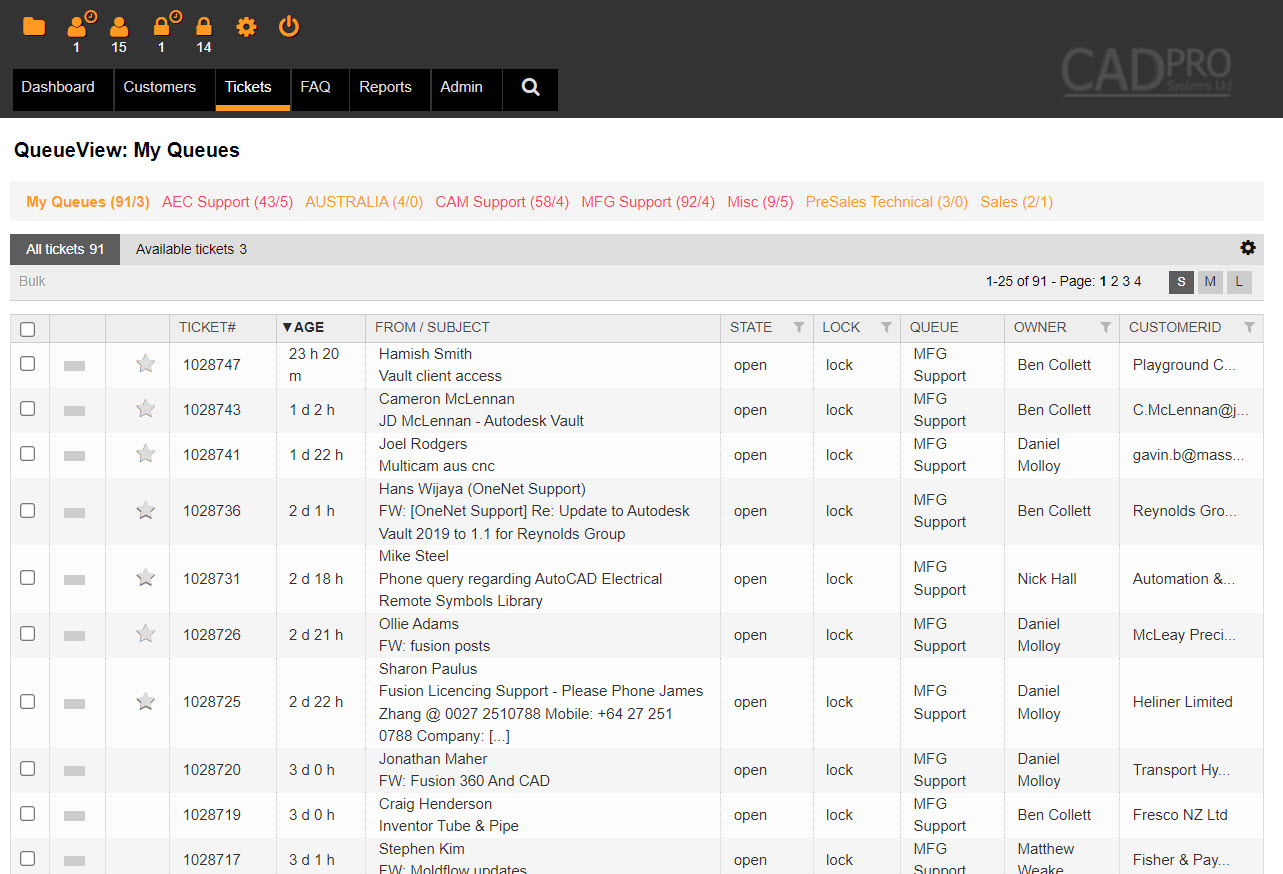
Task: Star ticket 1028731
Action: coord(146,578)
